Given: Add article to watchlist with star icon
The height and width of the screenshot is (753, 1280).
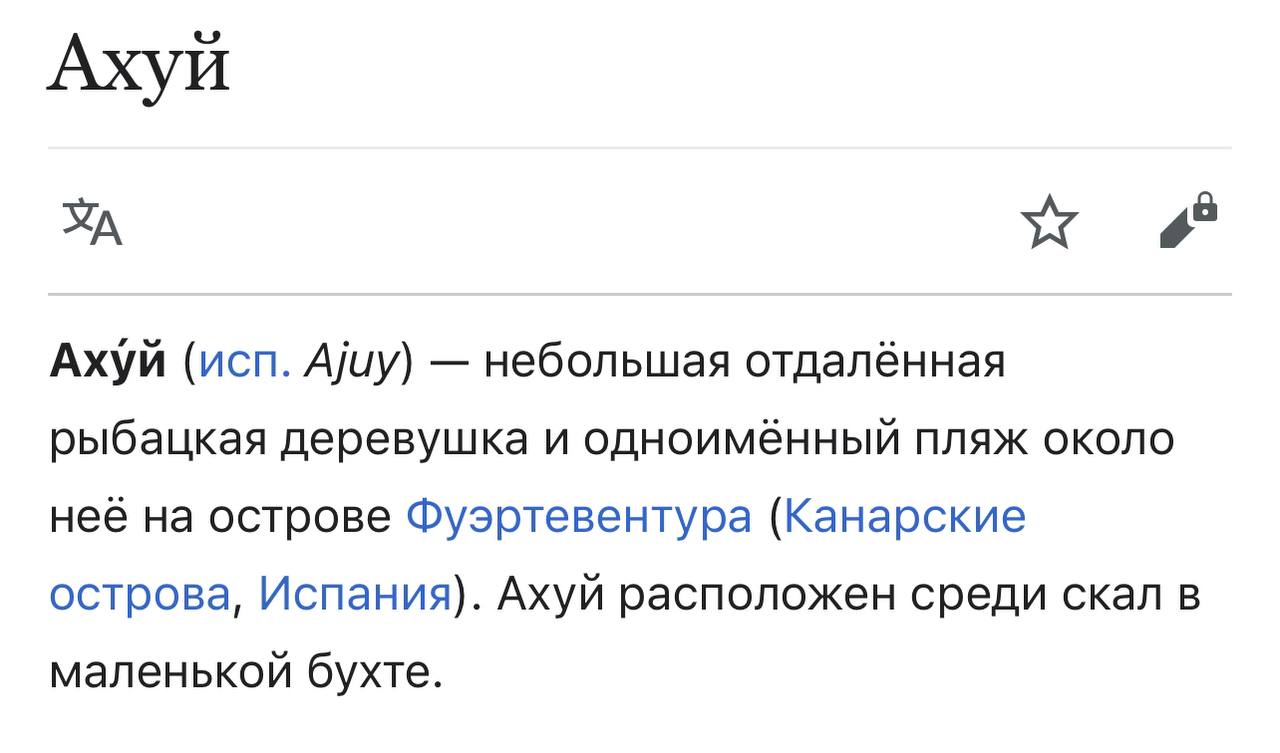Looking at the screenshot, I should [1049, 222].
